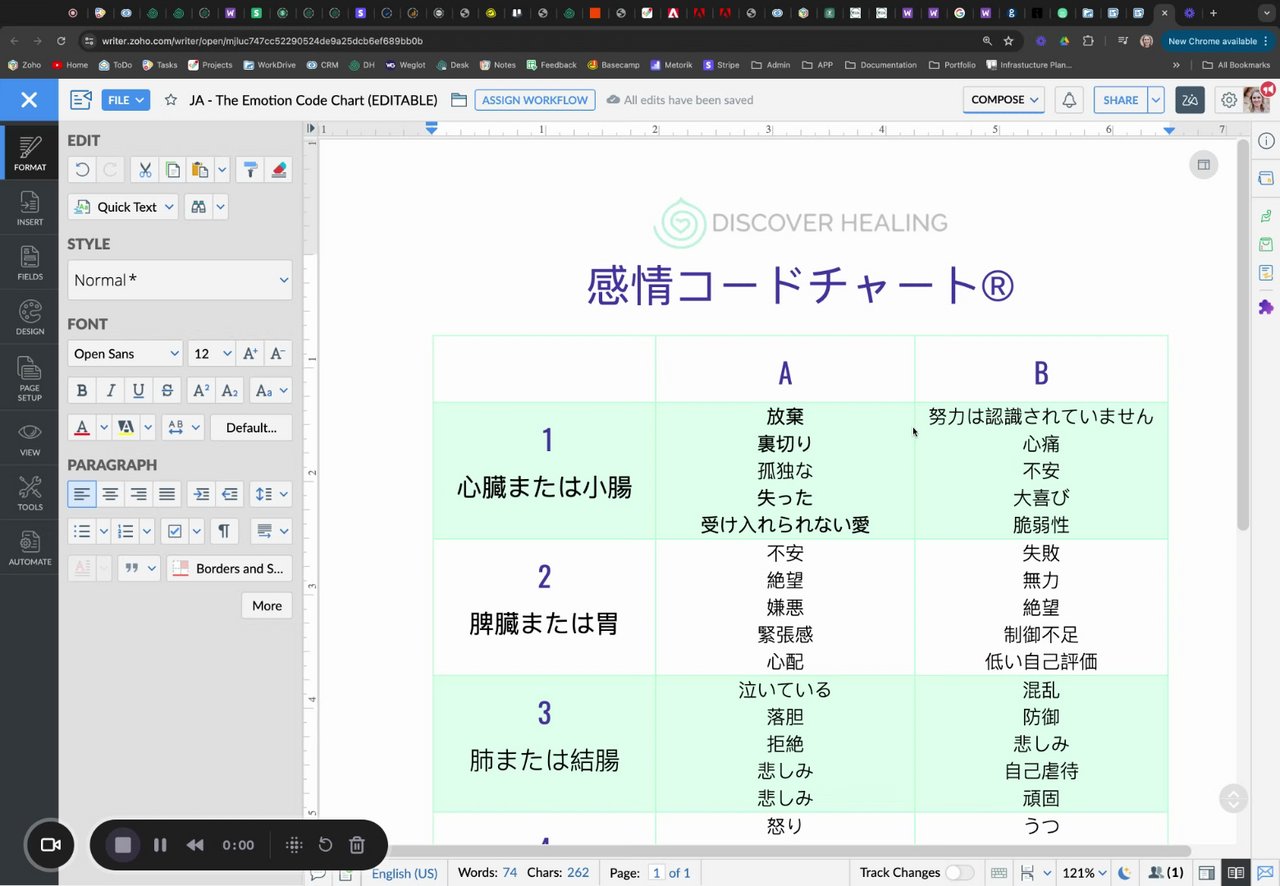Viewport: 1280px width, 886px height.
Task: Launch the Zia assistant
Action: click(1190, 100)
